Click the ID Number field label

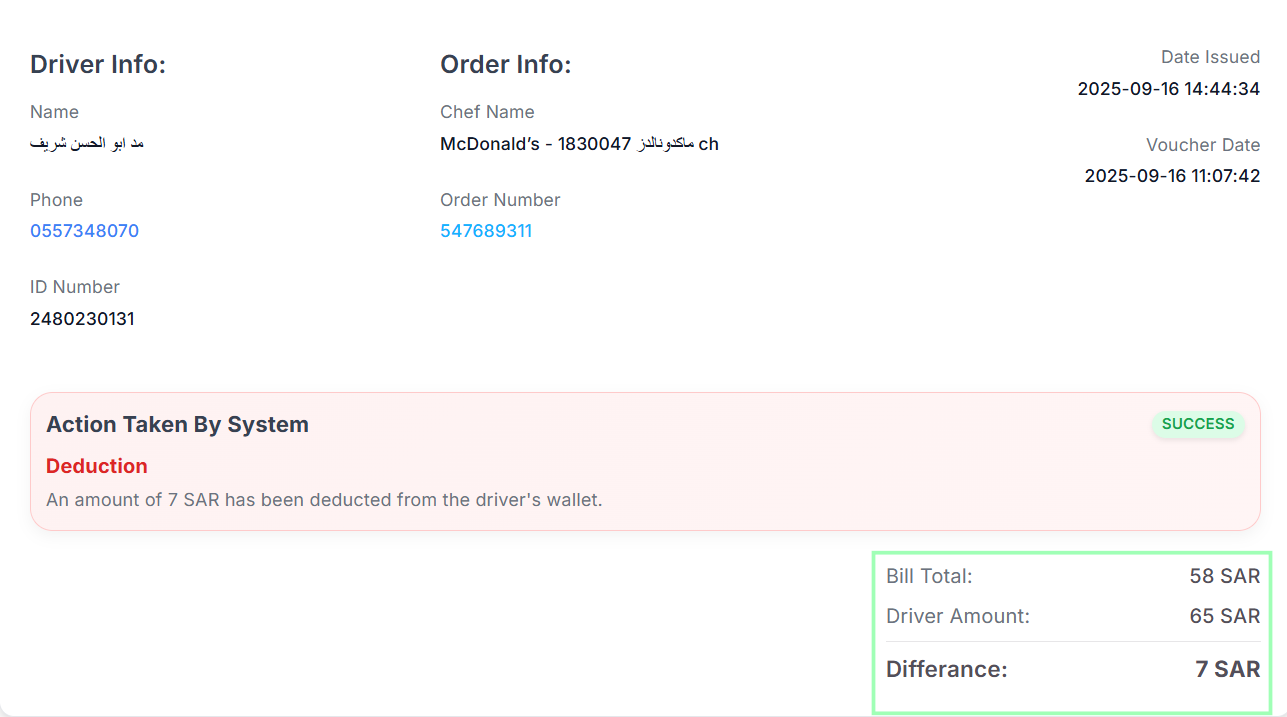coord(75,287)
